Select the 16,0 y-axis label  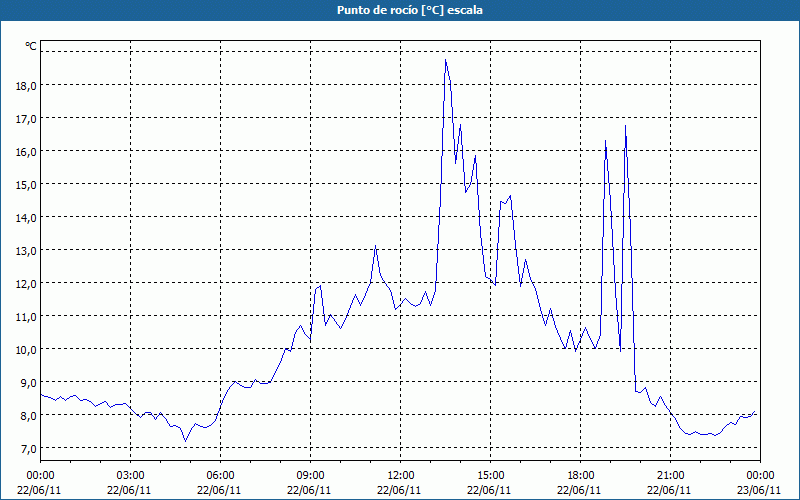(x=26, y=152)
